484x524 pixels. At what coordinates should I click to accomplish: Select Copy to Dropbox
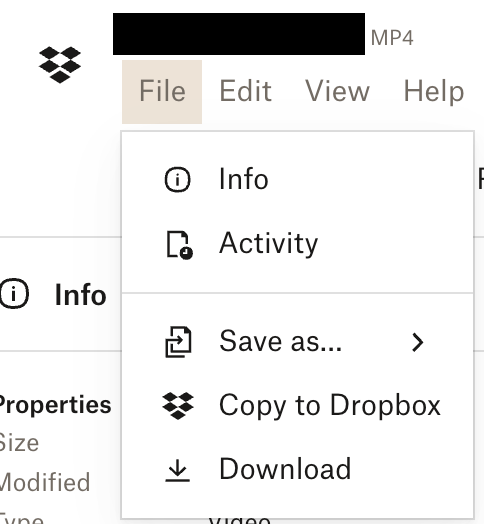click(297, 405)
